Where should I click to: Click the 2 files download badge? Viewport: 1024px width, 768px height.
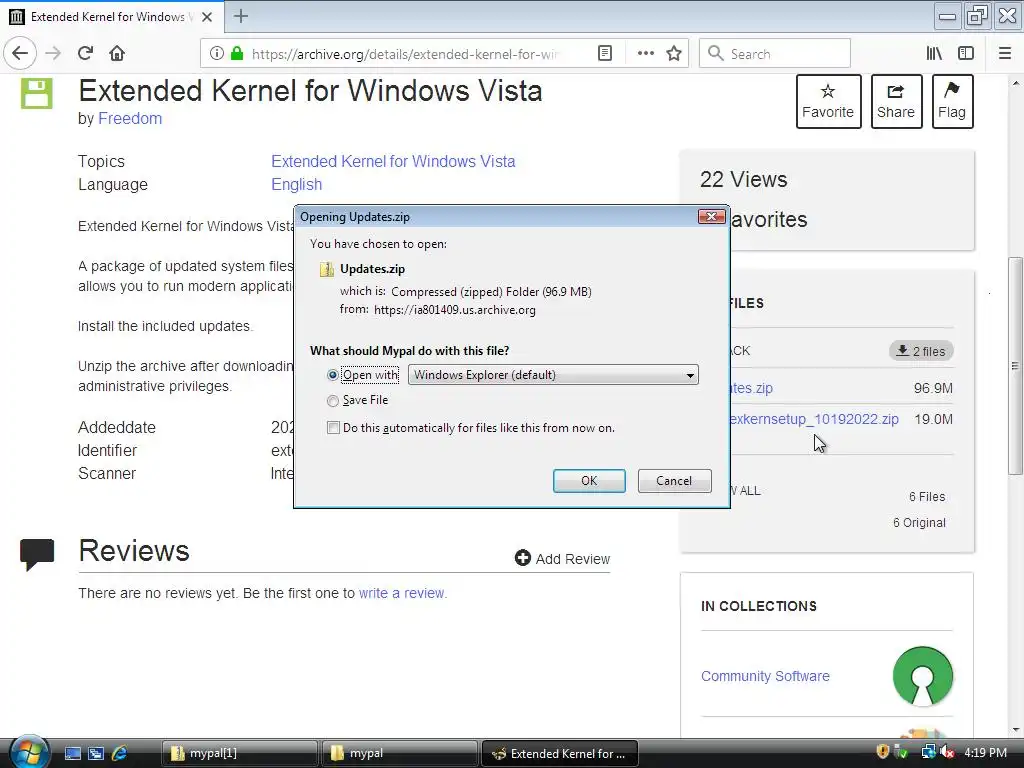[921, 351]
